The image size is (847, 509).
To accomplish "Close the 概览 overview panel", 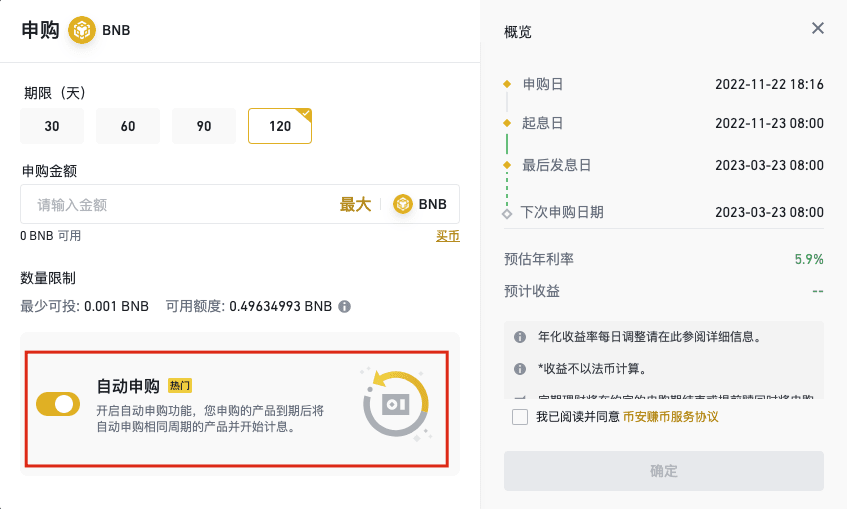I will tap(818, 28).
